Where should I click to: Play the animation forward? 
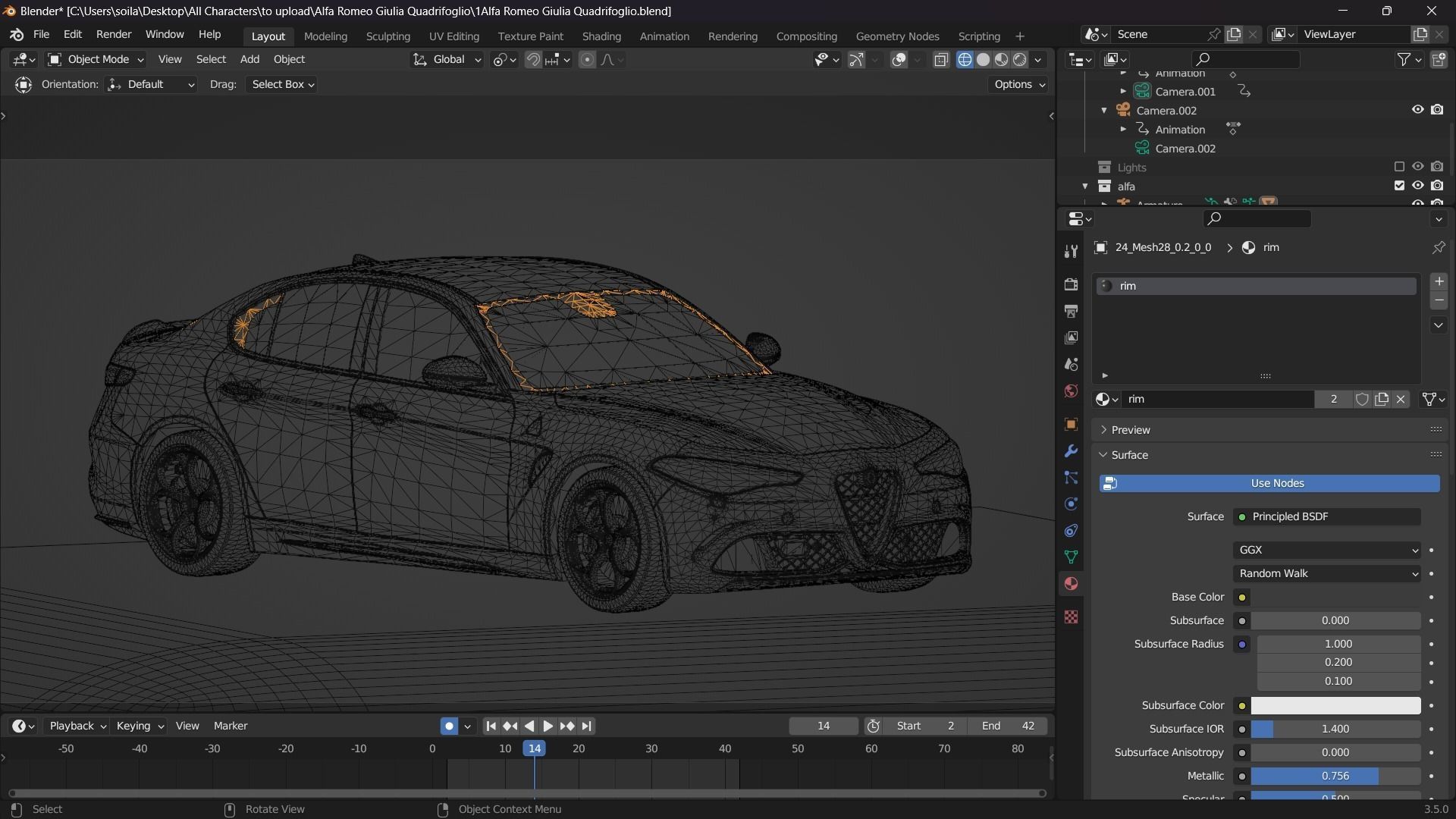(548, 726)
